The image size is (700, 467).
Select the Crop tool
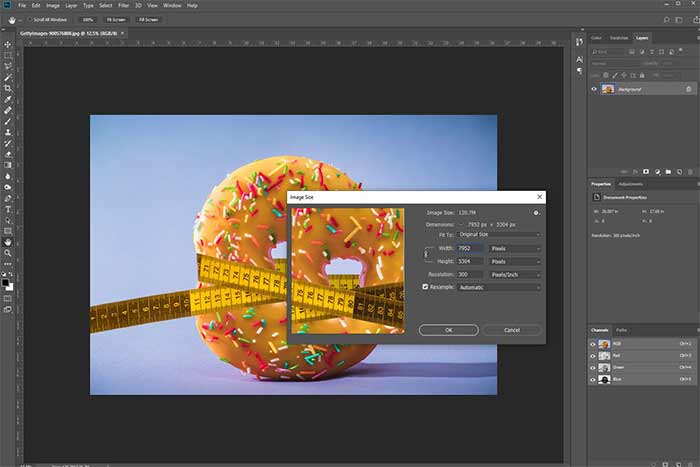(x=7, y=89)
